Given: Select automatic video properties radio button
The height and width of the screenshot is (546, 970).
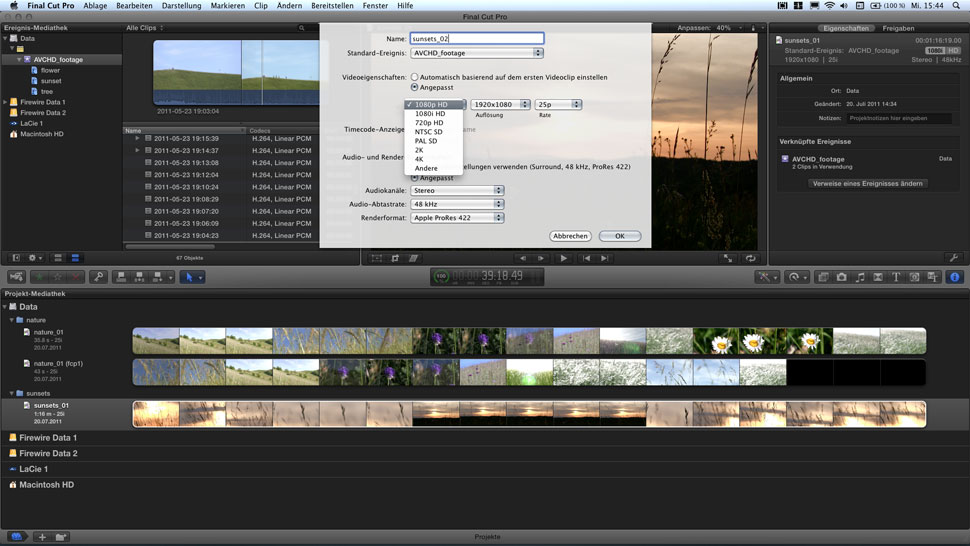Looking at the screenshot, I should (415, 77).
